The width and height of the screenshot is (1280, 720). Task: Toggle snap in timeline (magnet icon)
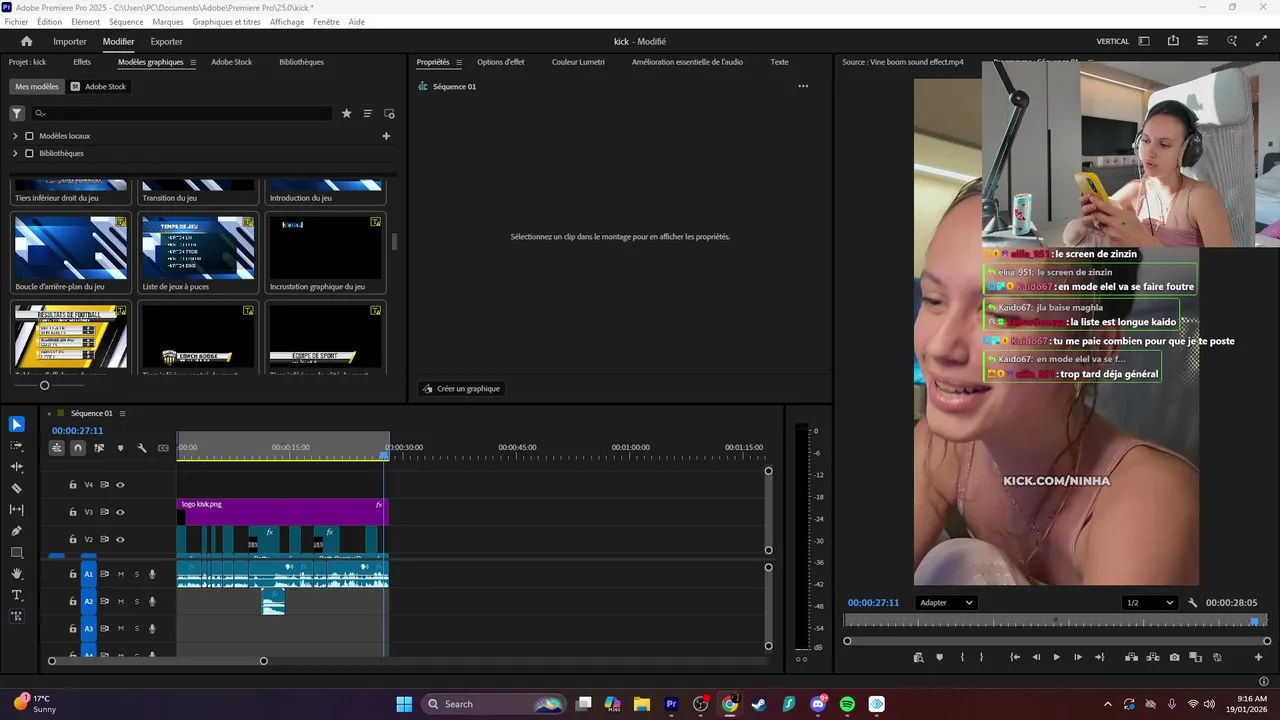click(78, 448)
